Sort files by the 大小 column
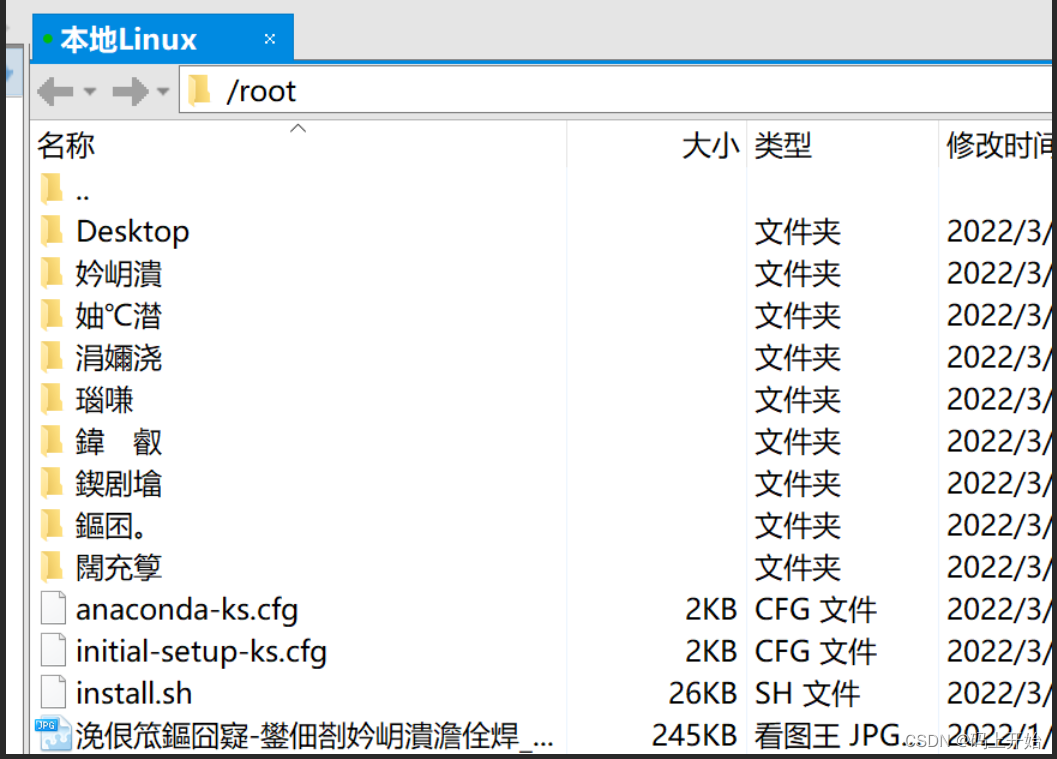 tap(710, 146)
